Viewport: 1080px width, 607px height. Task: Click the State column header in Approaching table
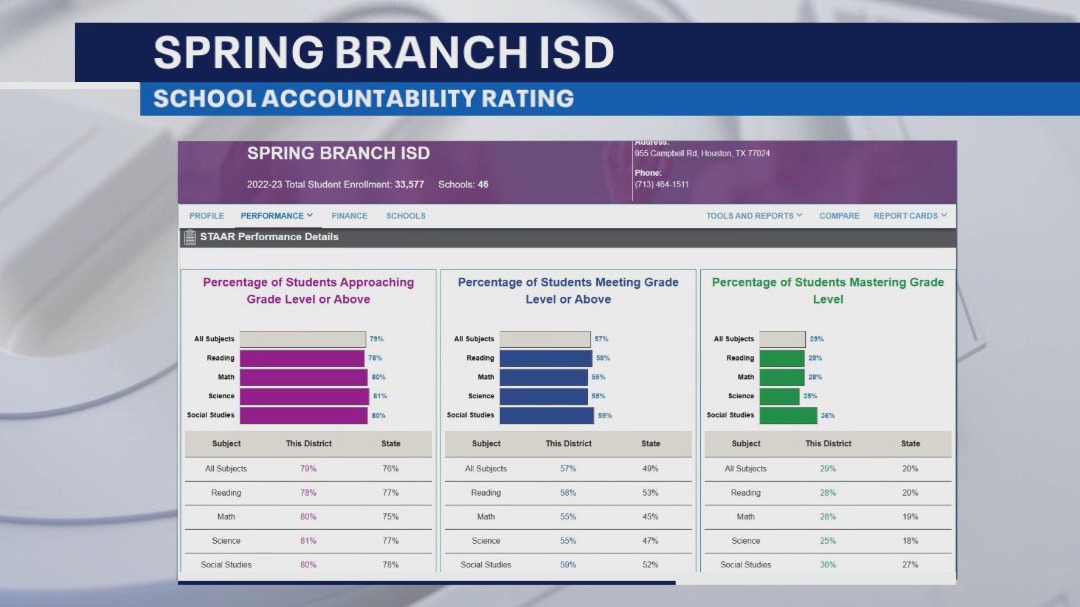(x=392, y=443)
